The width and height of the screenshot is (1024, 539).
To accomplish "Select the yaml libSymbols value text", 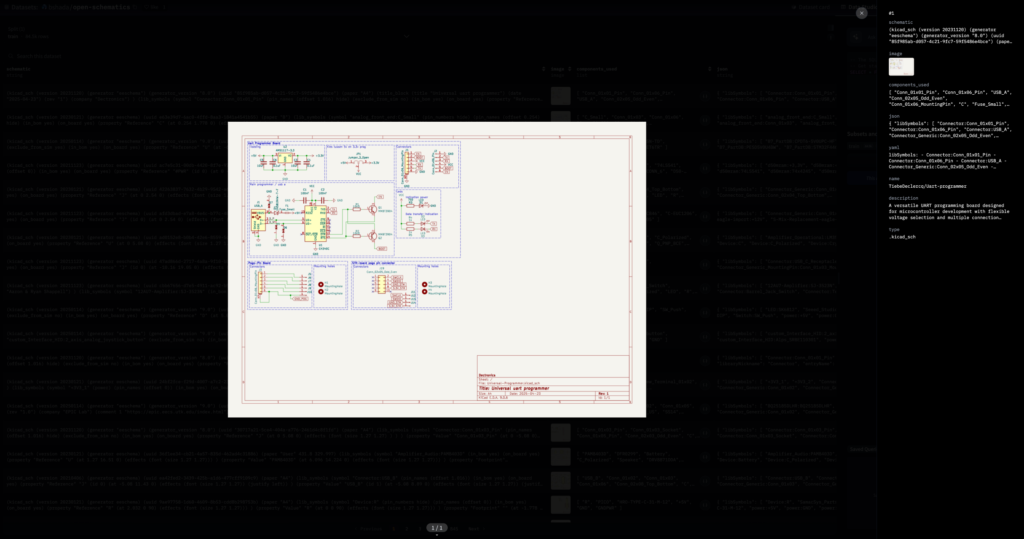I will click(950, 160).
